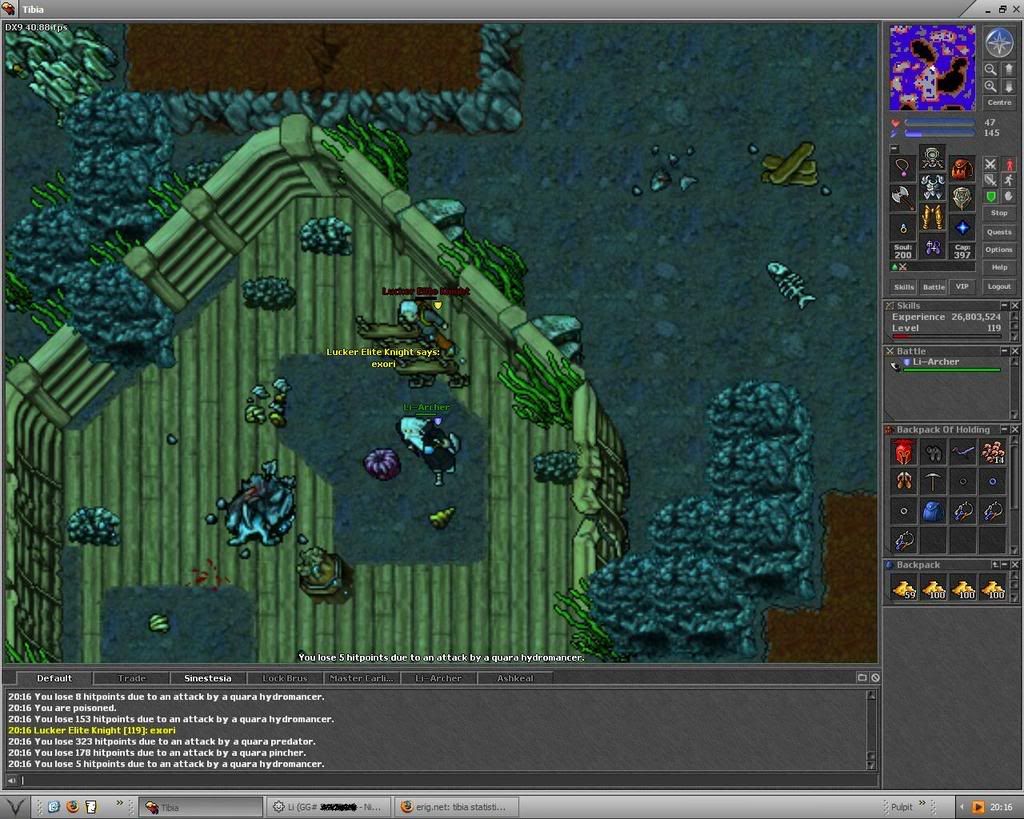This screenshot has width=1024, height=819.
Task: Click the hitpoints bar
Action: click(x=940, y=122)
